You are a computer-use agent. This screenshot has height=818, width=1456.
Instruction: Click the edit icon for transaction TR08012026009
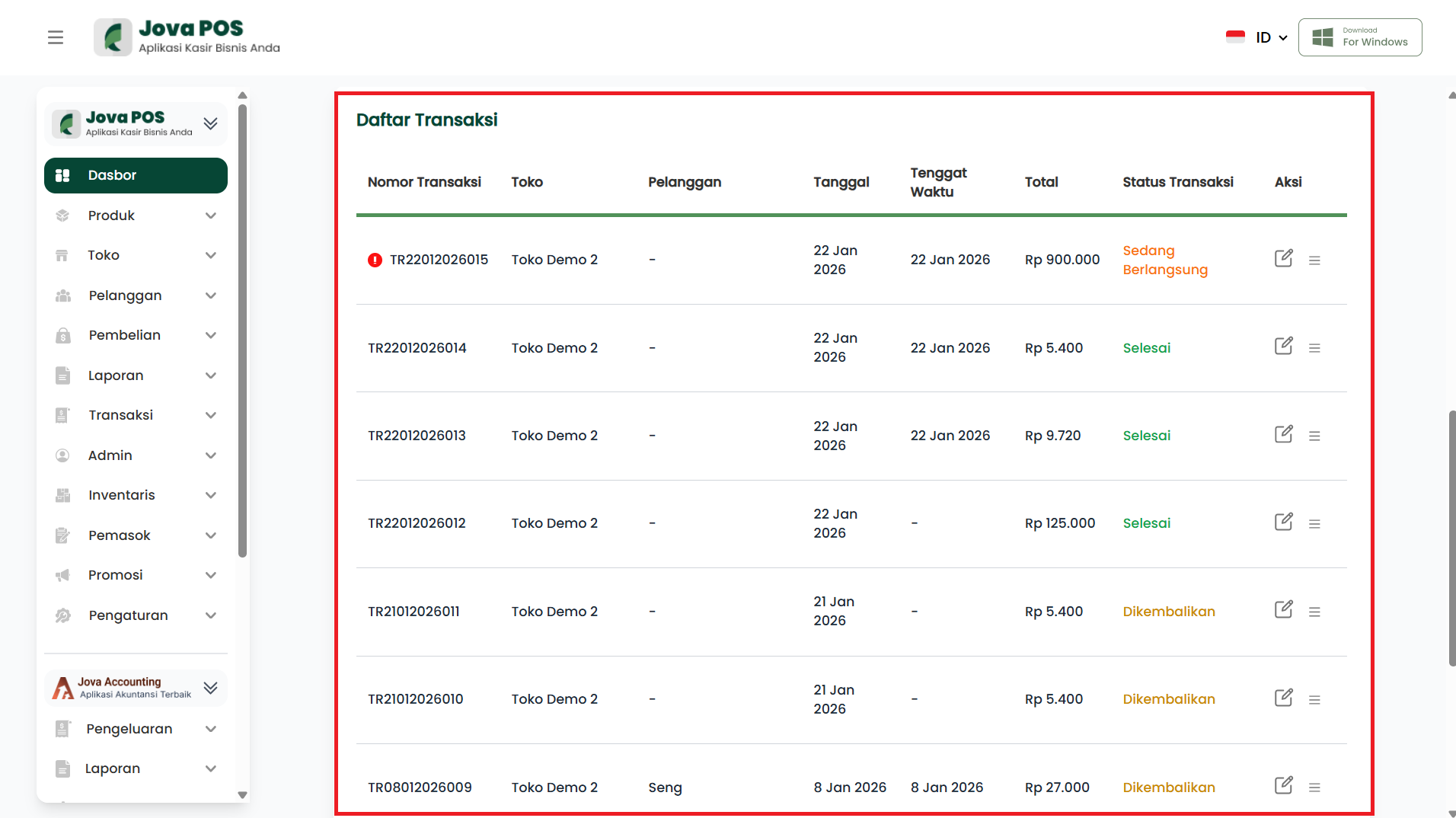tap(1283, 786)
